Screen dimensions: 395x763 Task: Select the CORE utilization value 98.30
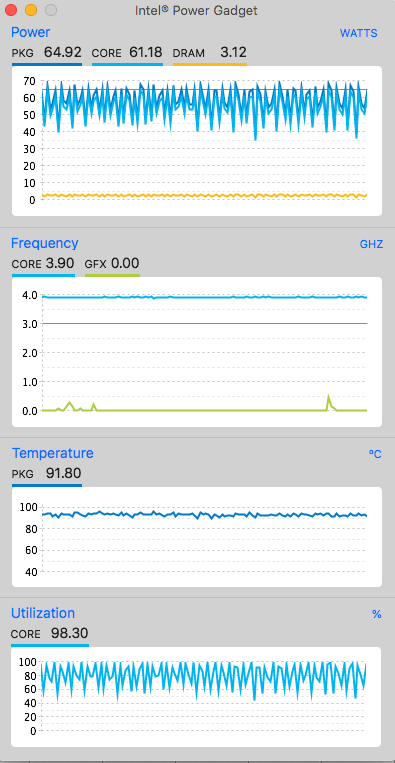(70, 634)
